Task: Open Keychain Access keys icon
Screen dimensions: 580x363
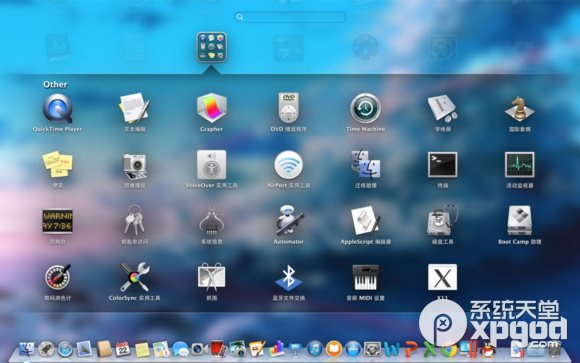Action: [x=134, y=221]
